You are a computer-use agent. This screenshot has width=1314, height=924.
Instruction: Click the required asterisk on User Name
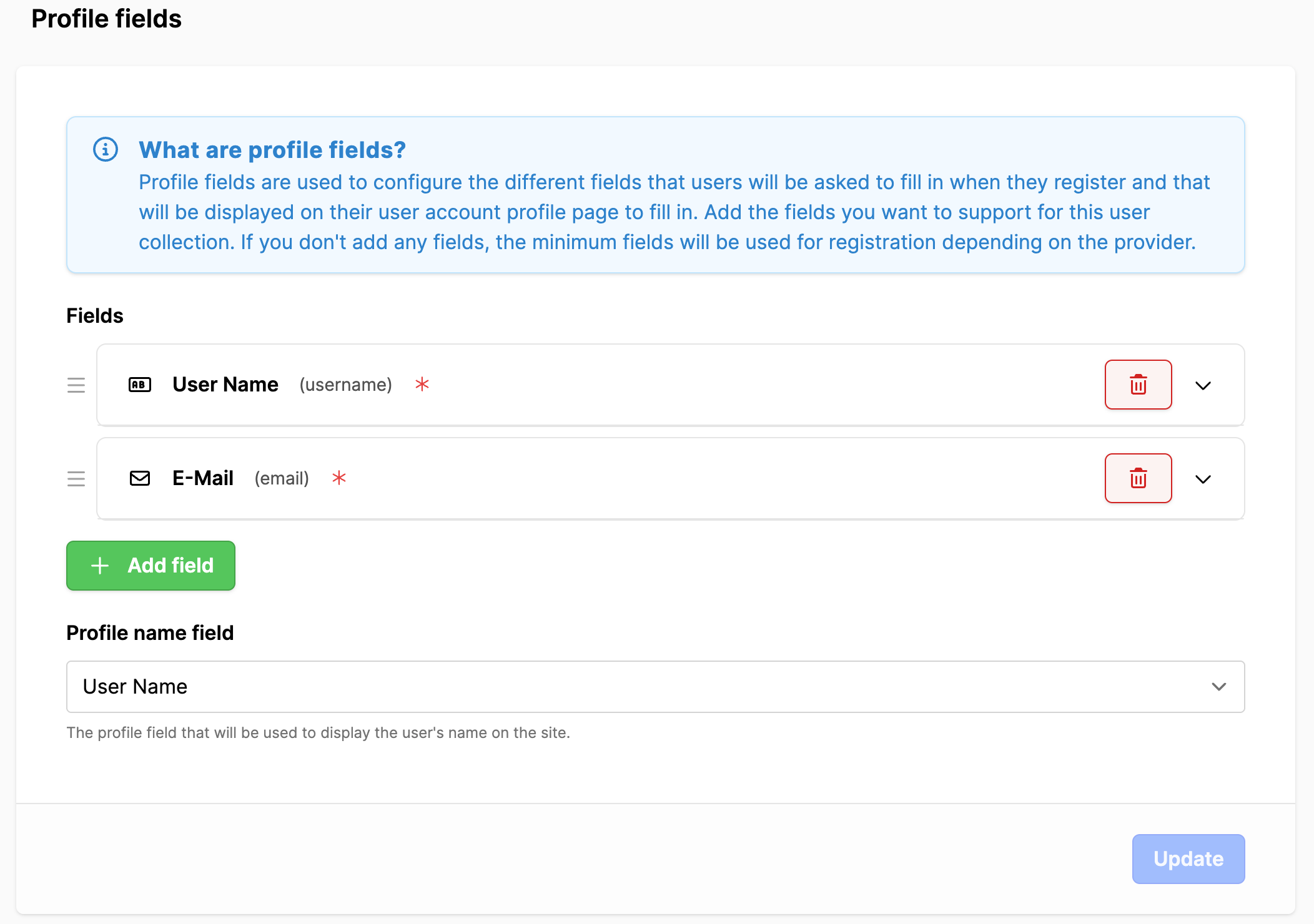[x=422, y=384]
